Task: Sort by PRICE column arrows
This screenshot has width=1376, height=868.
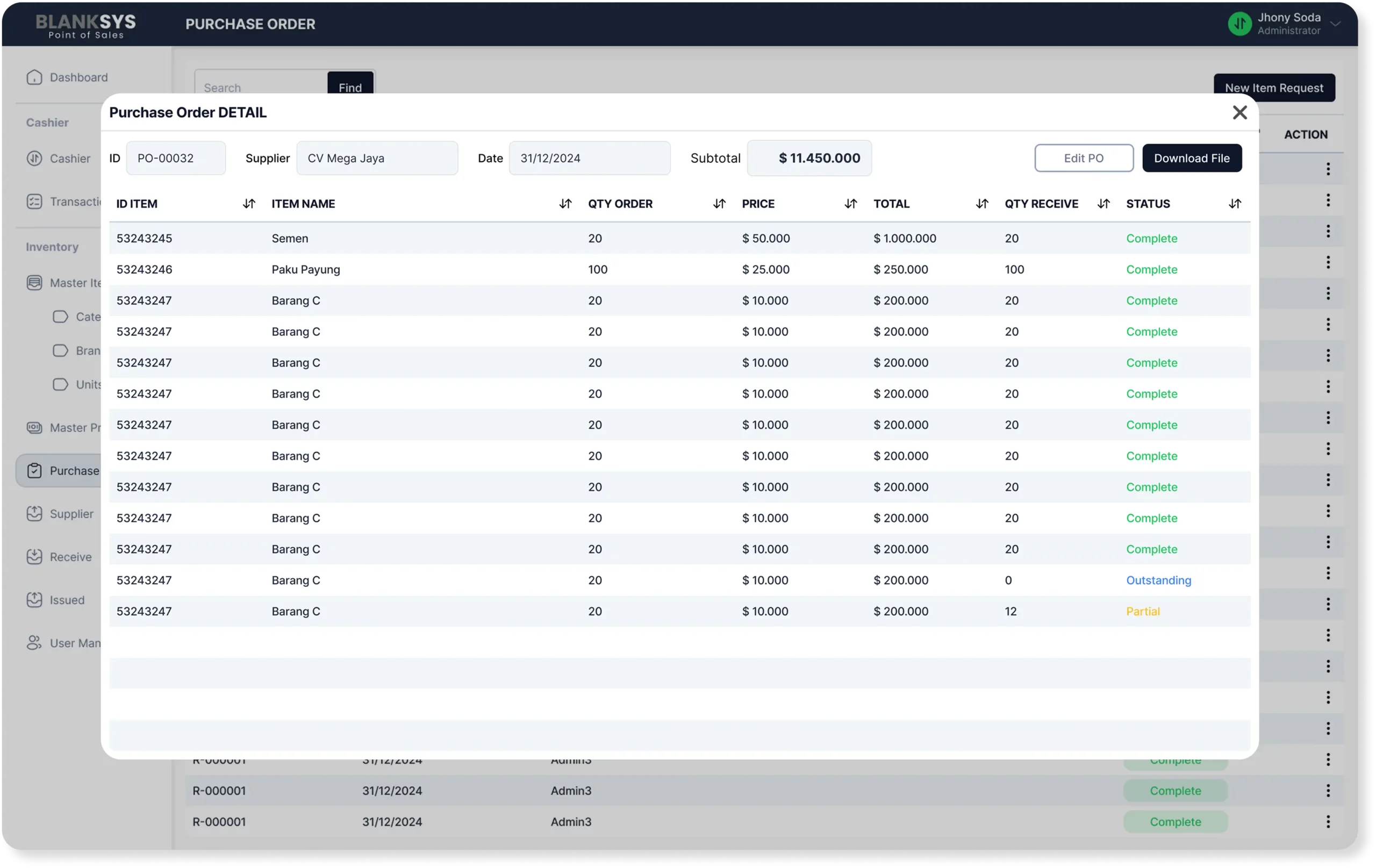Action: [850, 203]
